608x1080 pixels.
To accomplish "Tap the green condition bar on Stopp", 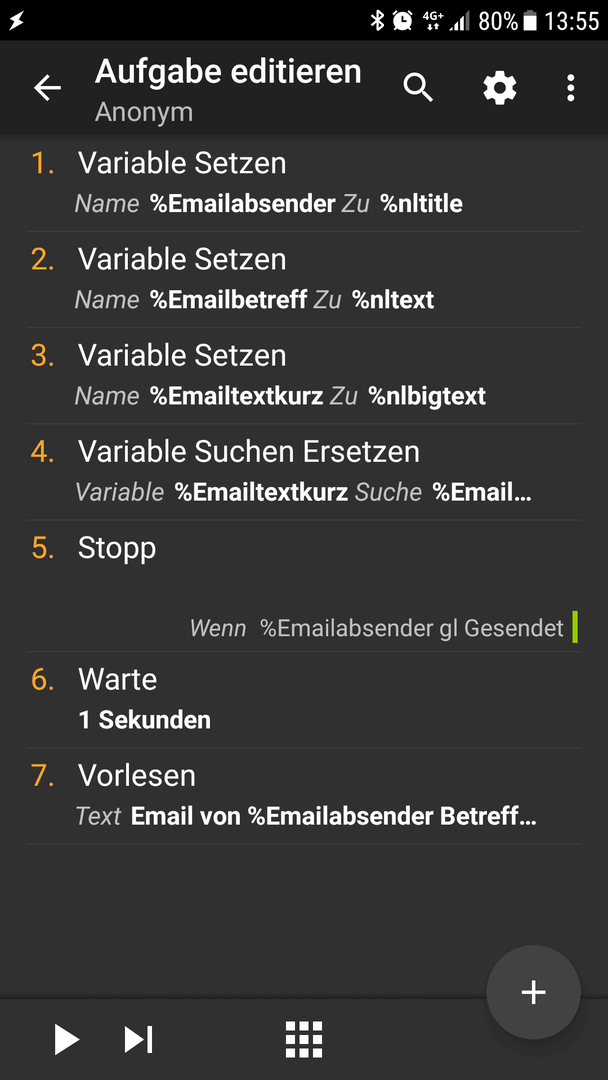I will (575, 628).
